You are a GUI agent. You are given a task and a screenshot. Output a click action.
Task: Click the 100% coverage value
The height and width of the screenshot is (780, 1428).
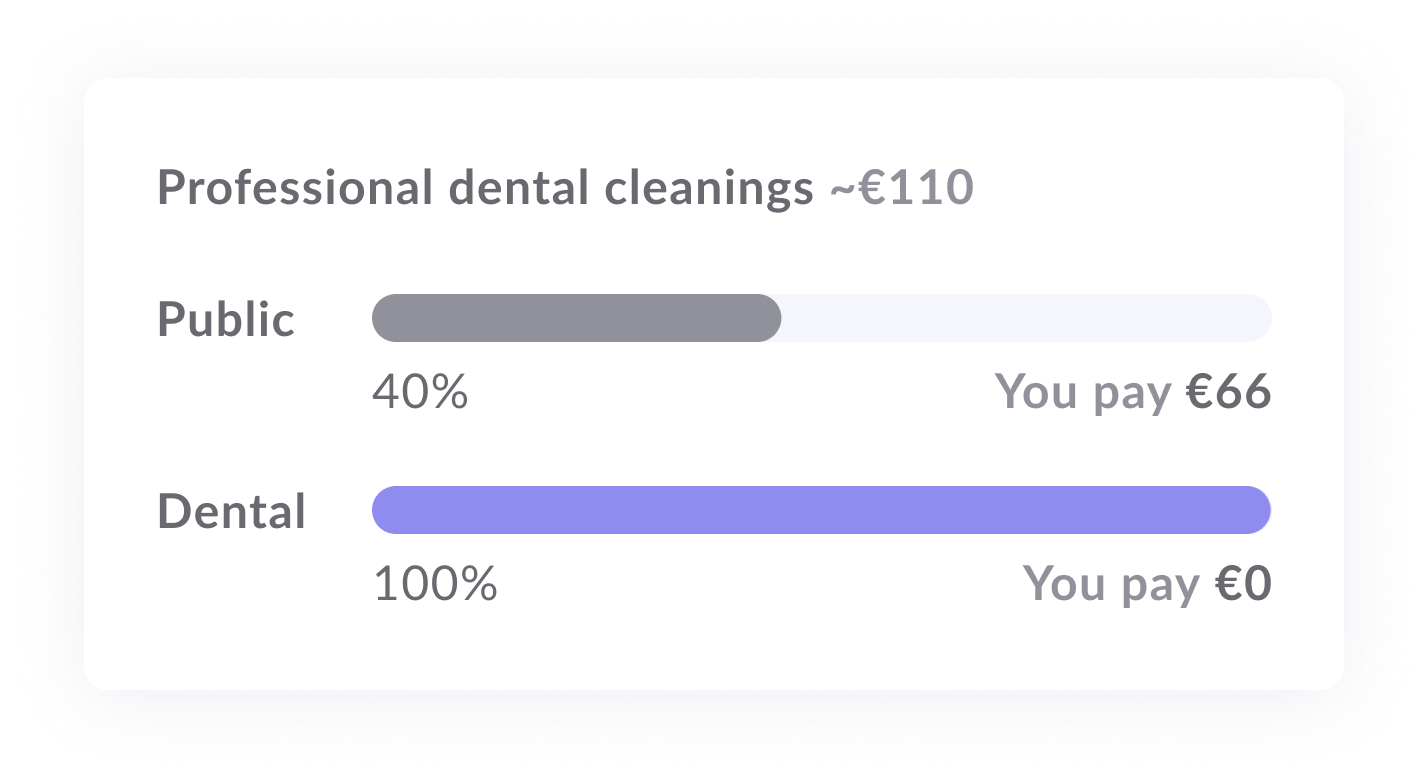pos(434,584)
